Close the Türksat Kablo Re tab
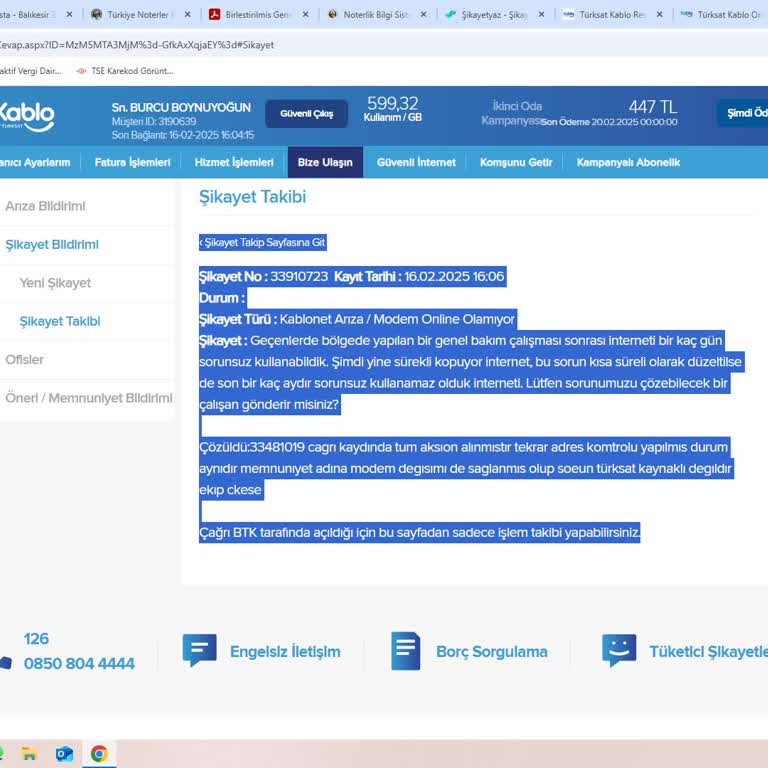 [x=660, y=15]
